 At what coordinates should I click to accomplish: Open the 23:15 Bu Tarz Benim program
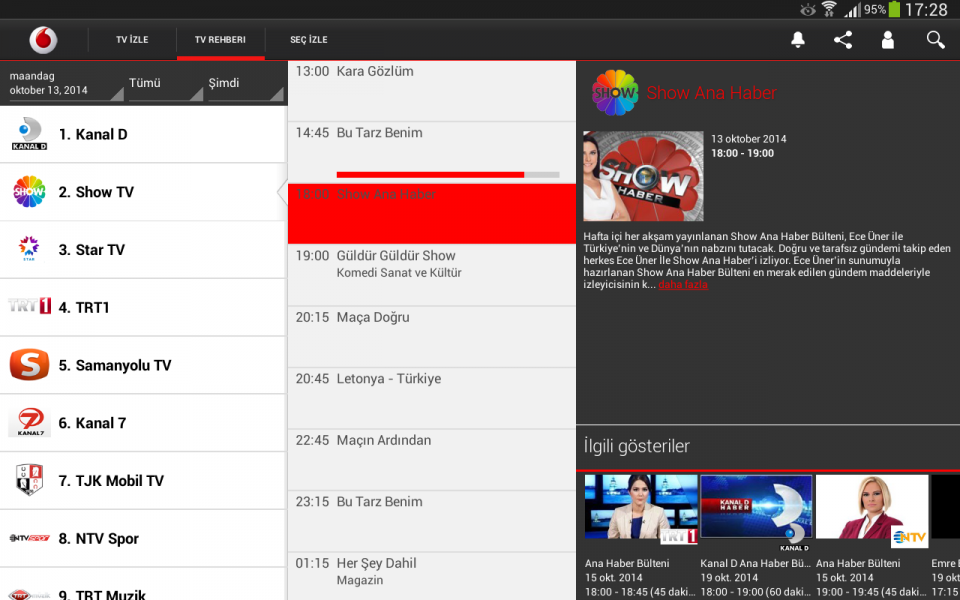click(x=432, y=521)
